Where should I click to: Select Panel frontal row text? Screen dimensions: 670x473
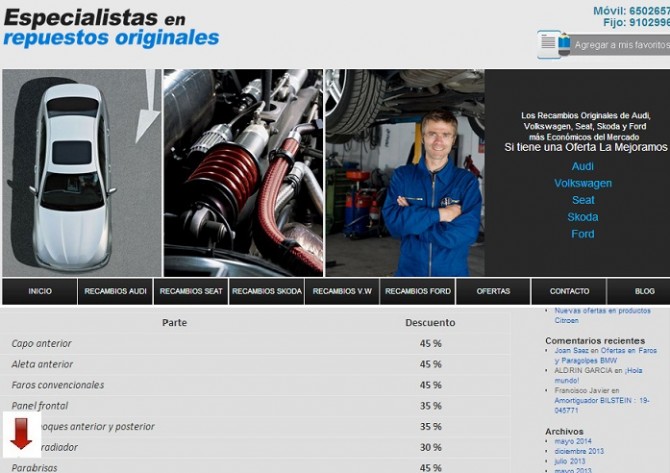click(x=40, y=406)
